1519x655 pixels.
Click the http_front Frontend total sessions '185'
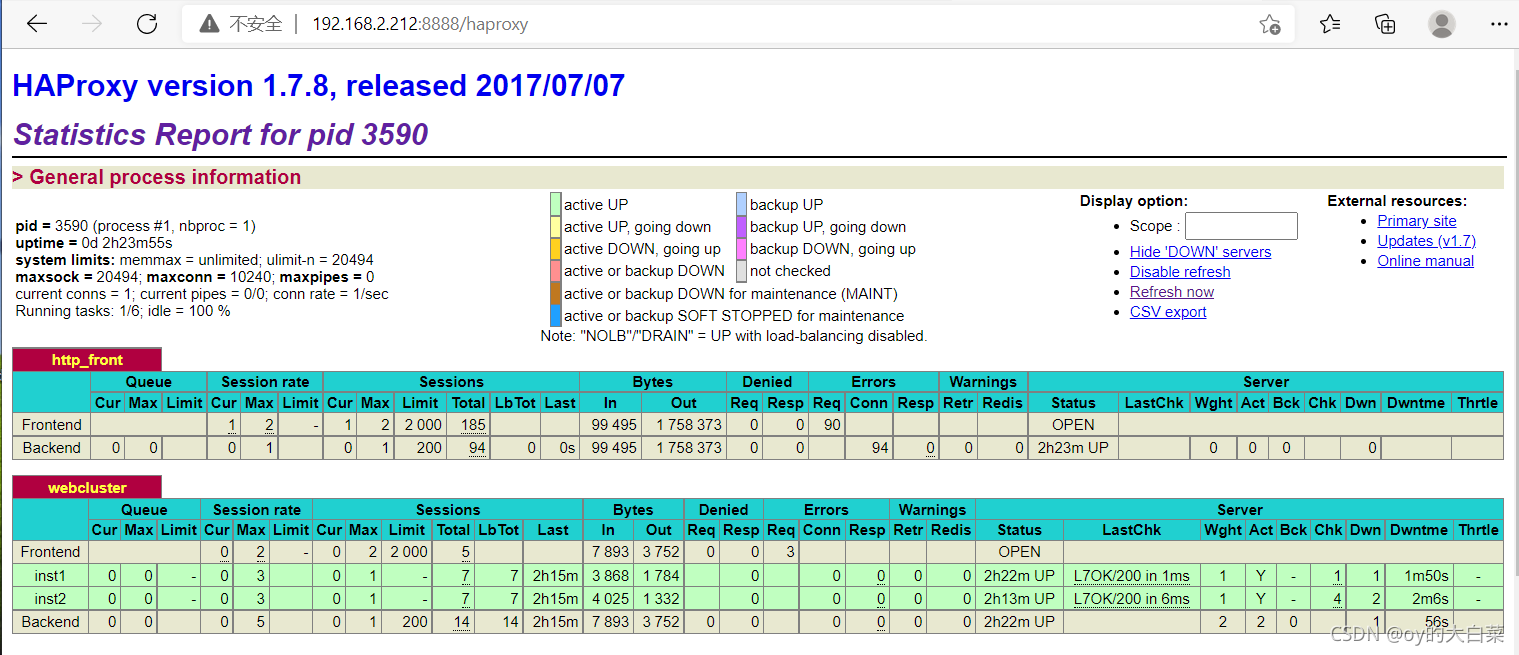473,425
